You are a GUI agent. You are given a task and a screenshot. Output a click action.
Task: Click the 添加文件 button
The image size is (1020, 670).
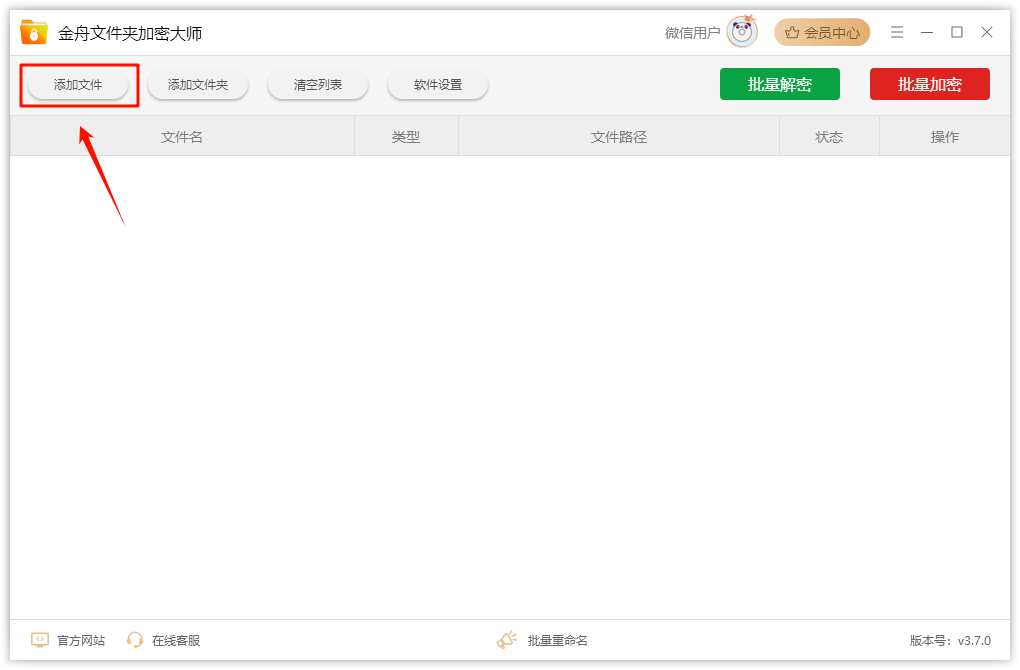click(78, 85)
